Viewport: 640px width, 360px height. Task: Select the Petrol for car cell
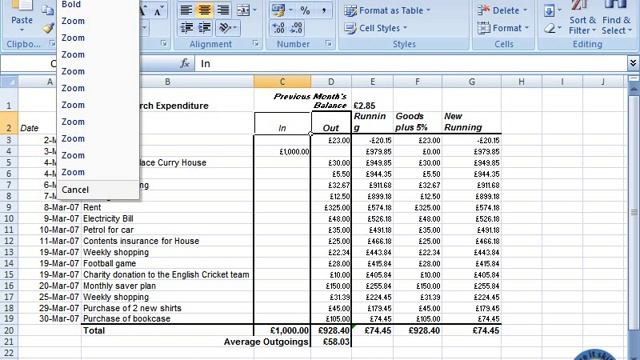[x=167, y=230]
